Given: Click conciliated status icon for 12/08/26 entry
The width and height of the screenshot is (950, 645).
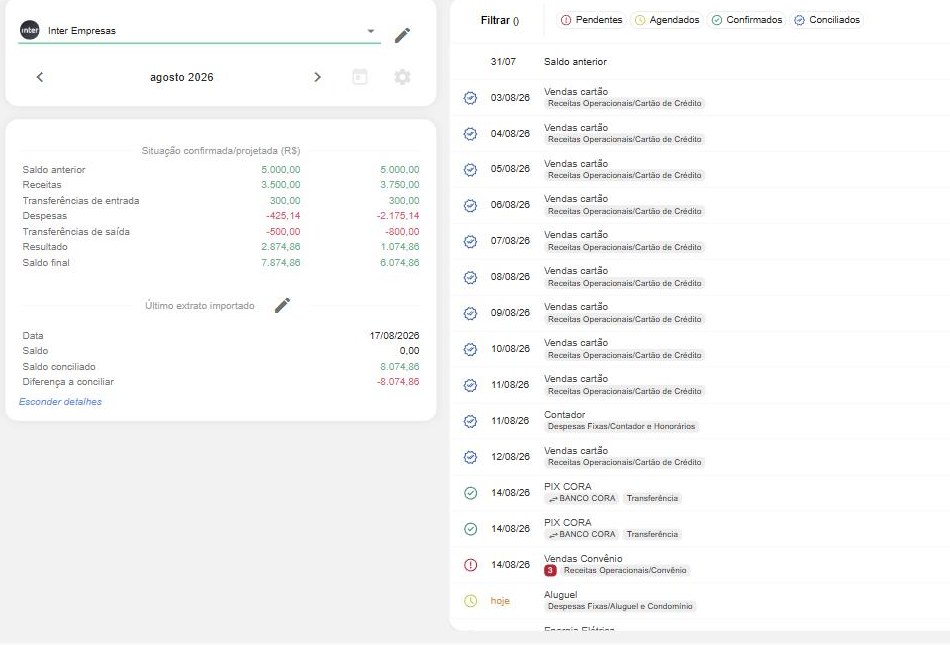Looking at the screenshot, I should 470,457.
